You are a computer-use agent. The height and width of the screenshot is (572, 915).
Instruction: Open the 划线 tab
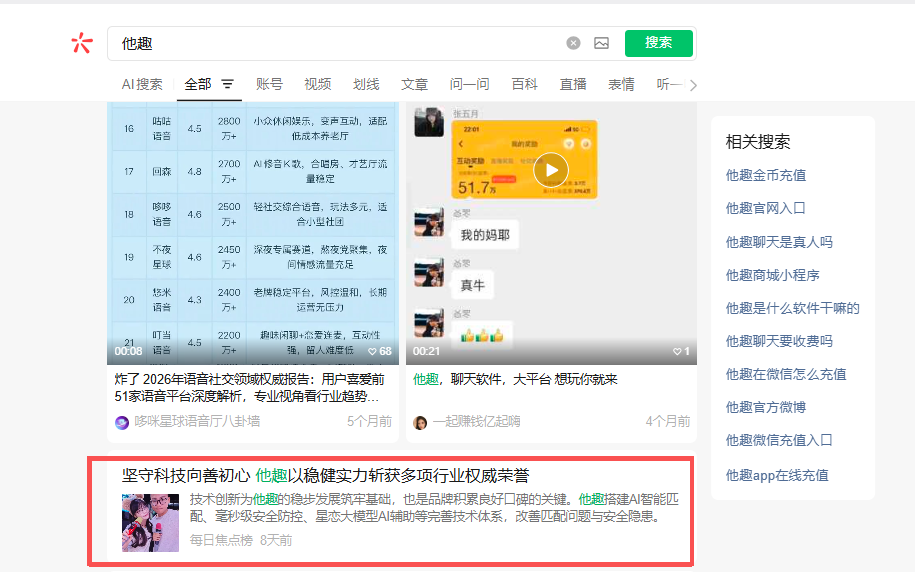point(366,85)
